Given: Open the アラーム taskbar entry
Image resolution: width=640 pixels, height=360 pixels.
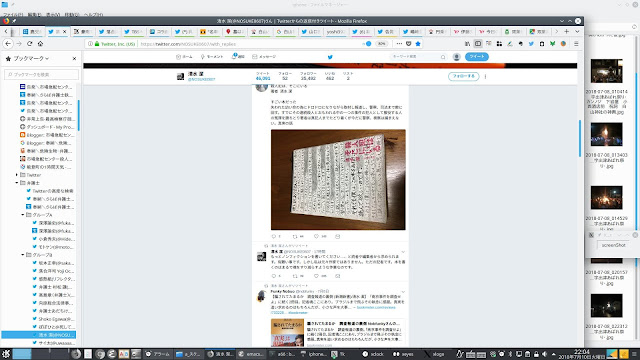Looking at the screenshot, I should click(158, 354).
